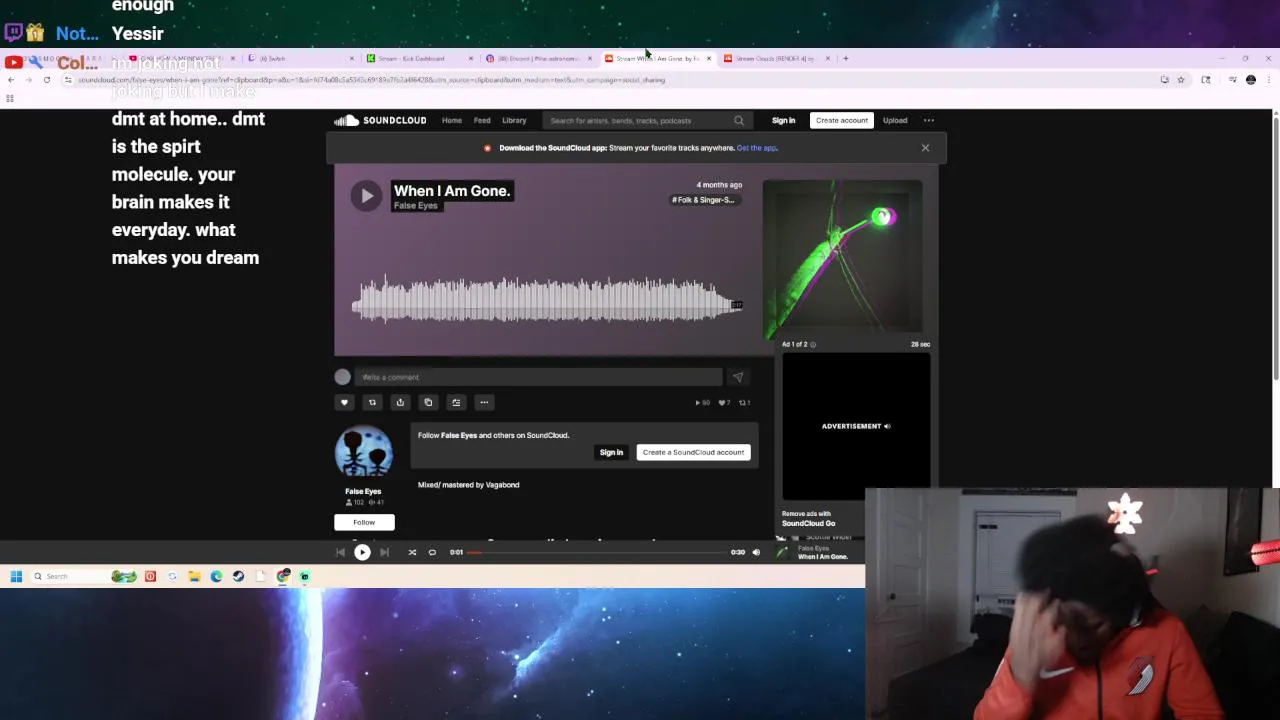Image resolution: width=1280 pixels, height=720 pixels.
Task: Add the track to Next Up
Action: coord(456,402)
